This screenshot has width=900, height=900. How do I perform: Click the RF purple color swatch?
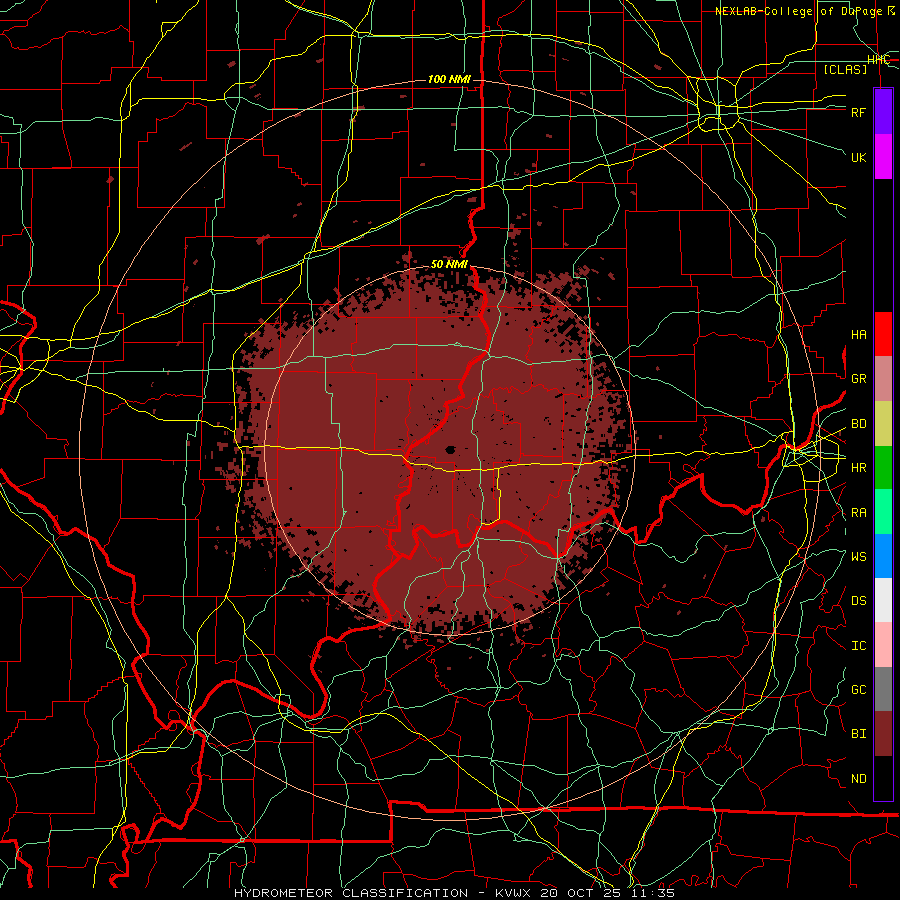click(883, 111)
